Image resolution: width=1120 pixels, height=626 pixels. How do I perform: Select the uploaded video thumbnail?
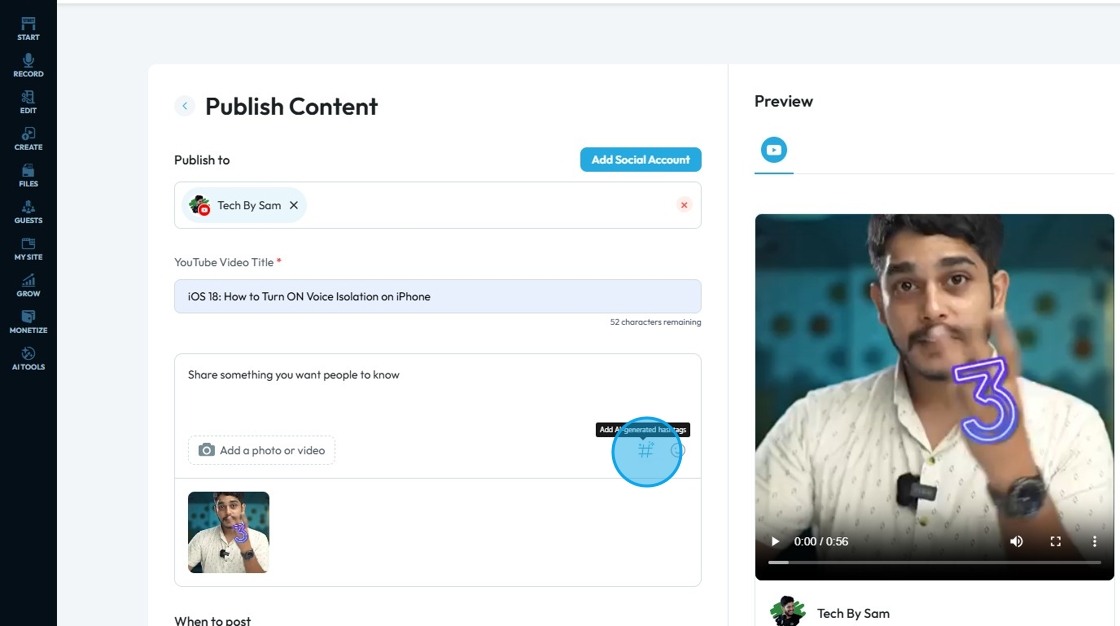pyautogui.click(x=229, y=532)
